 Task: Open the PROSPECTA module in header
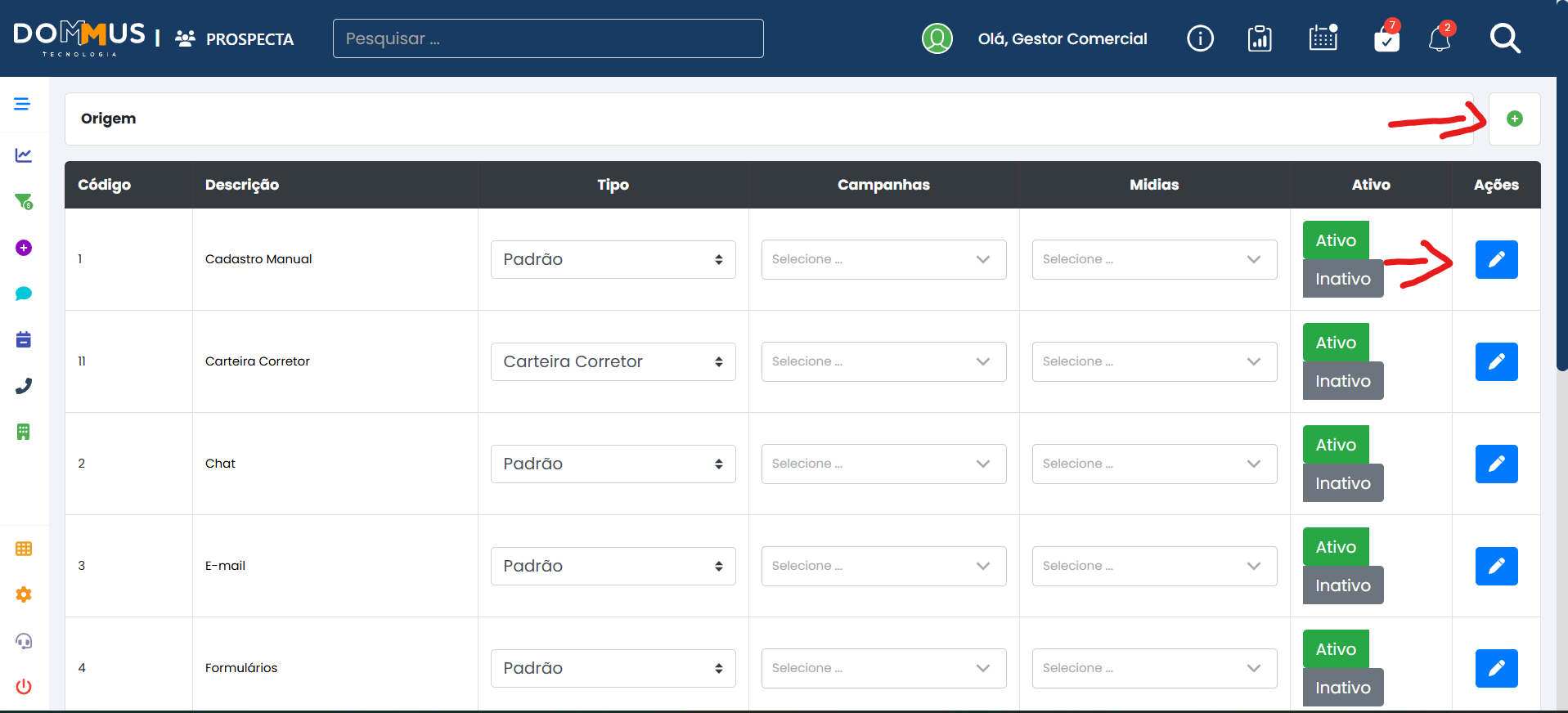[236, 39]
